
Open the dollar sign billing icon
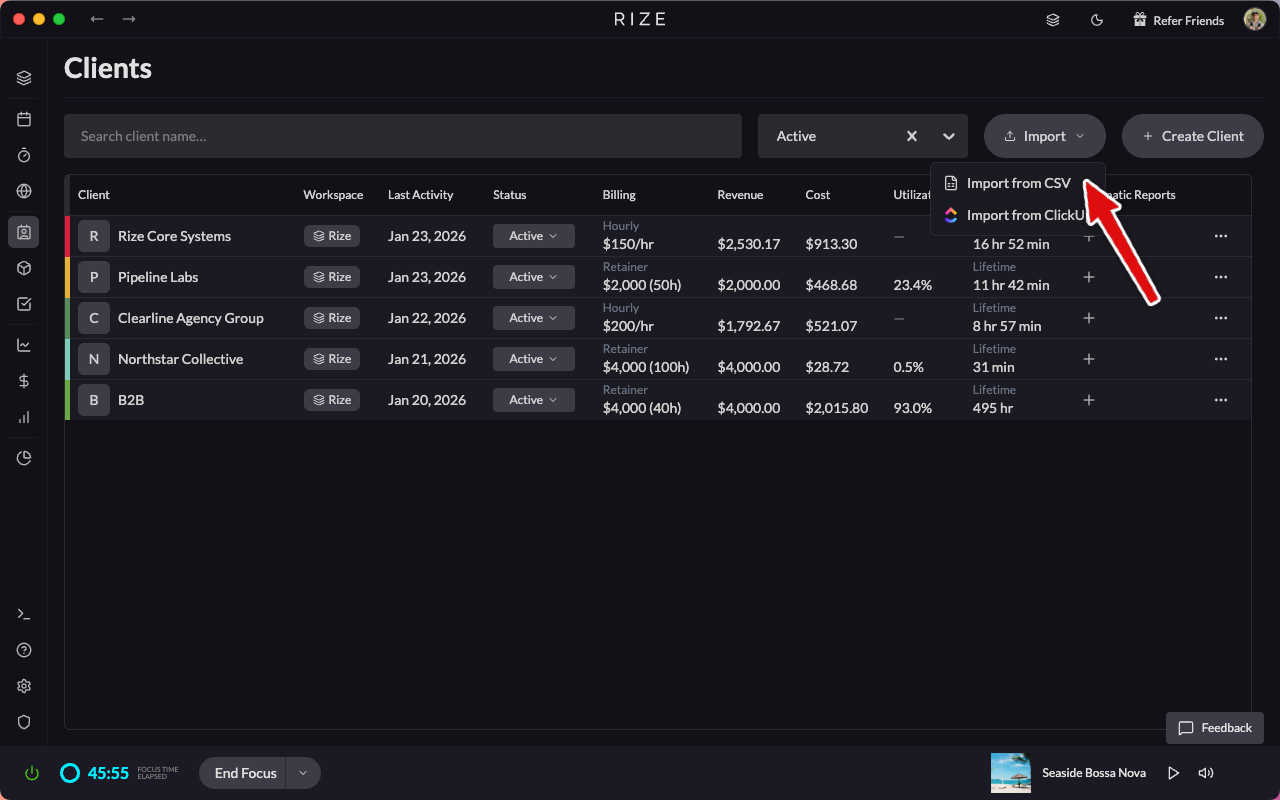click(x=24, y=381)
